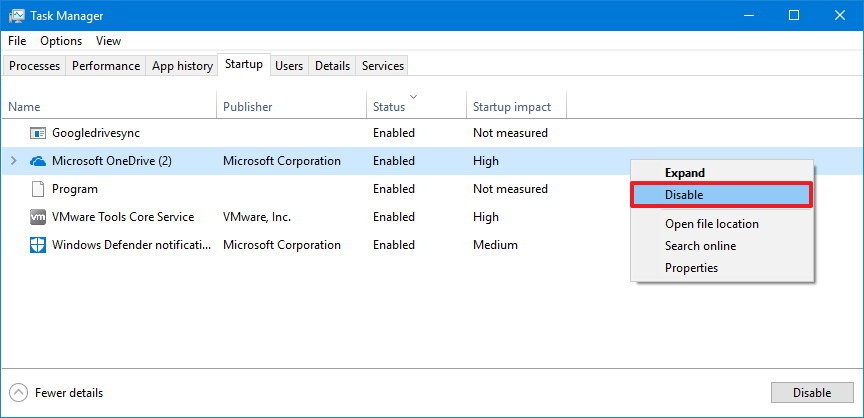Select the Microsoft OneDrive (2) name text
The height and width of the screenshot is (418, 864).
[x=112, y=161]
